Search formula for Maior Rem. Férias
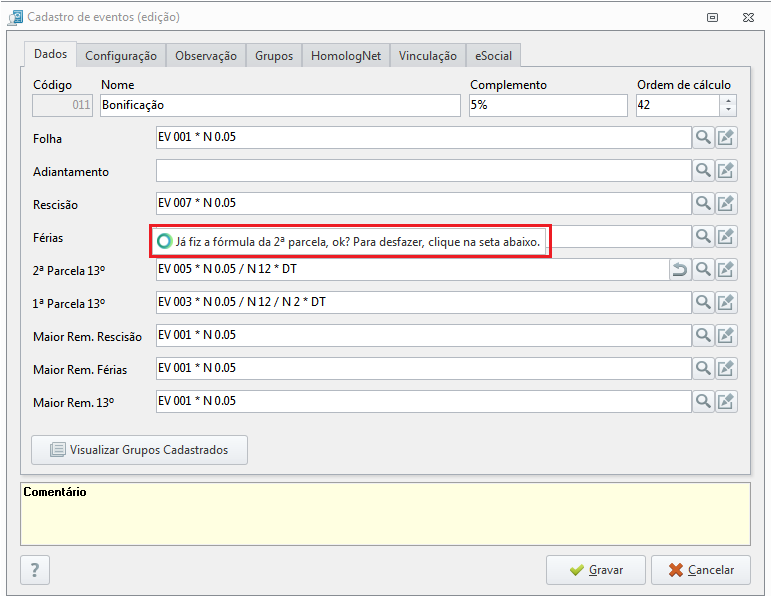Image resolution: width=772 pixels, height=596 pixels. [704, 368]
